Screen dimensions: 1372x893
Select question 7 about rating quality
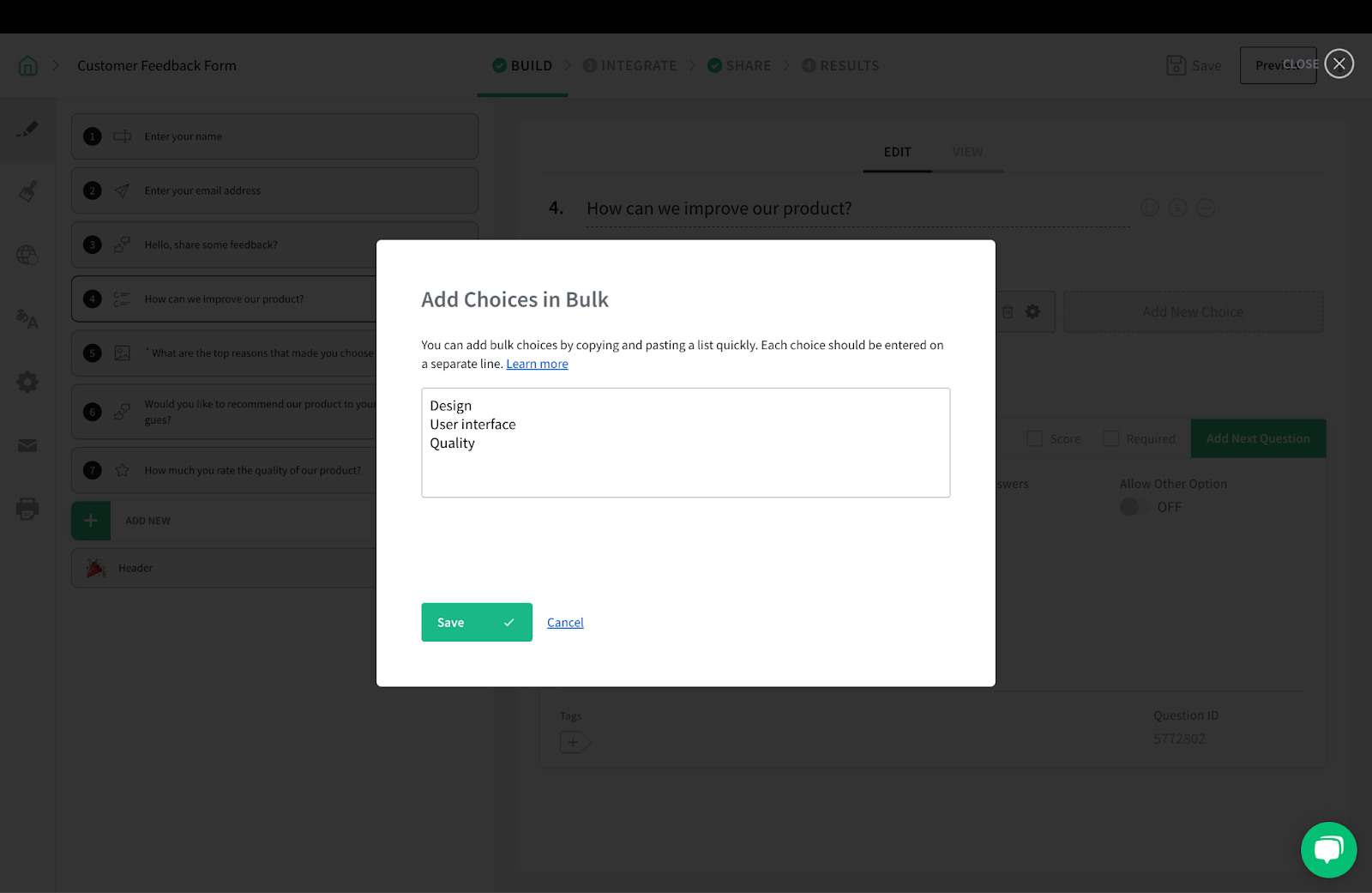pyautogui.click(x=224, y=470)
